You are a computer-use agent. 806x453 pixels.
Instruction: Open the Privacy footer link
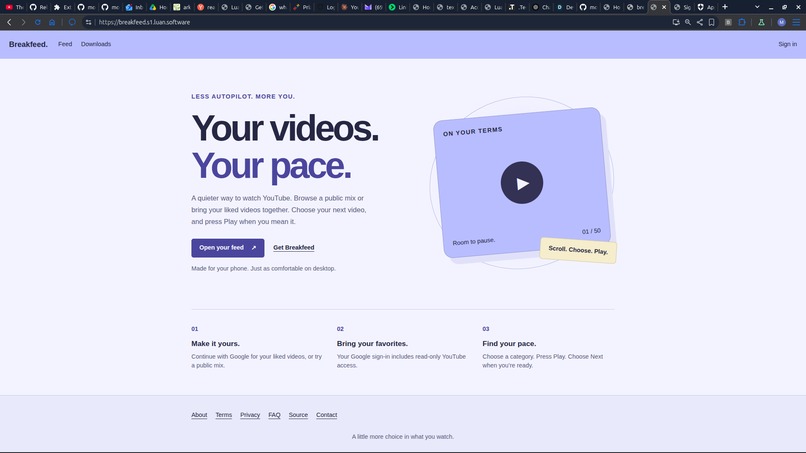pos(250,415)
